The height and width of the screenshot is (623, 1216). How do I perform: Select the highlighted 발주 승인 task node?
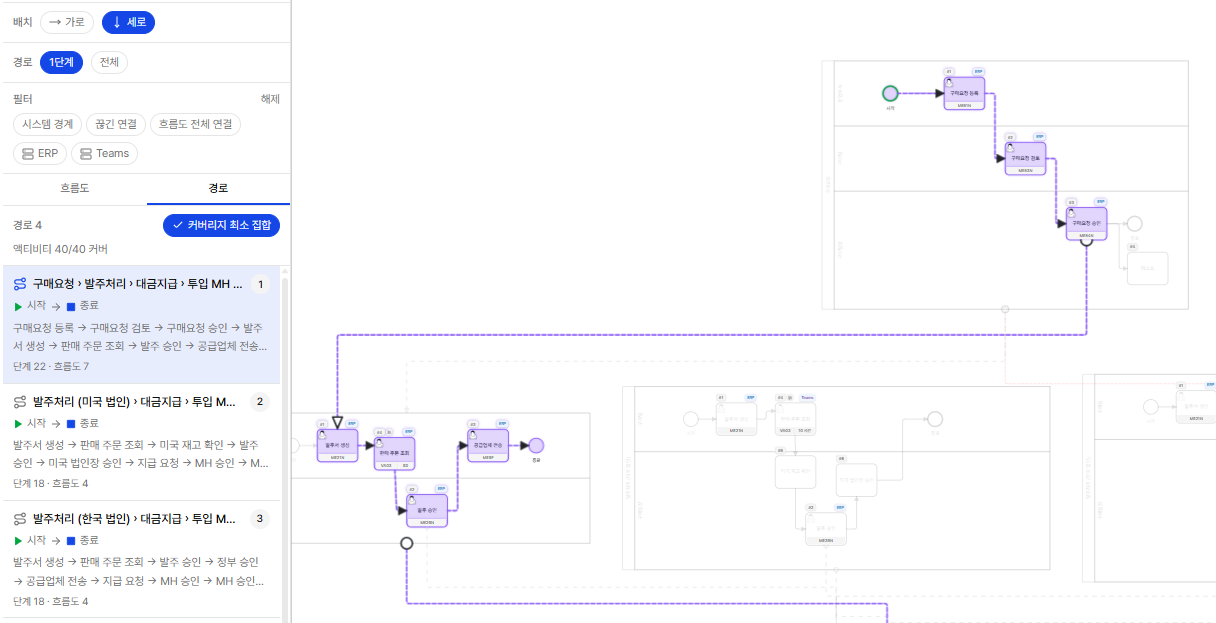point(427,510)
